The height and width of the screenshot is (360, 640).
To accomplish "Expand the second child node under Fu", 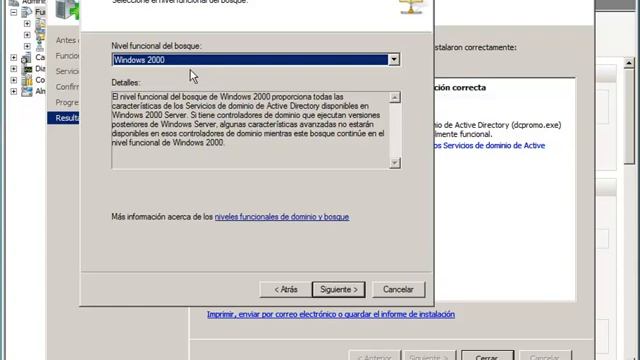I will tap(27, 35).
